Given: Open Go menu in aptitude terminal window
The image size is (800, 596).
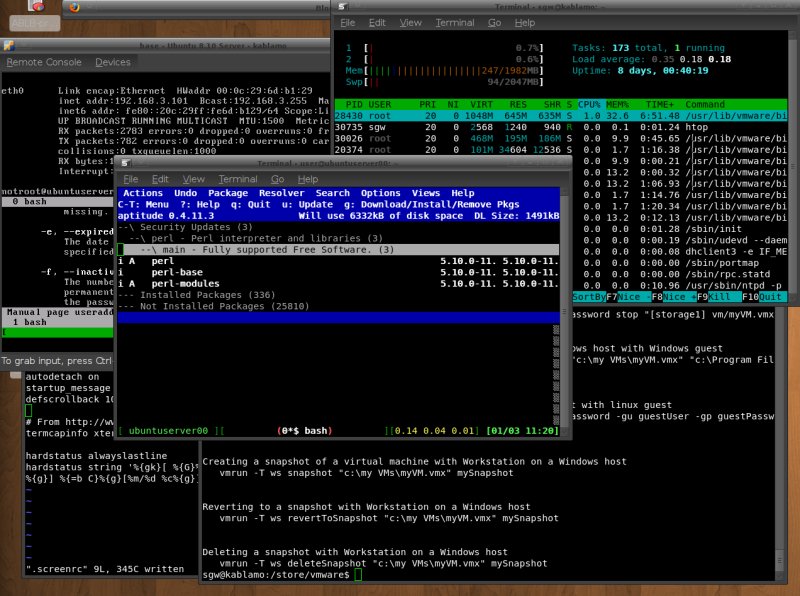Looking at the screenshot, I should coord(278,179).
